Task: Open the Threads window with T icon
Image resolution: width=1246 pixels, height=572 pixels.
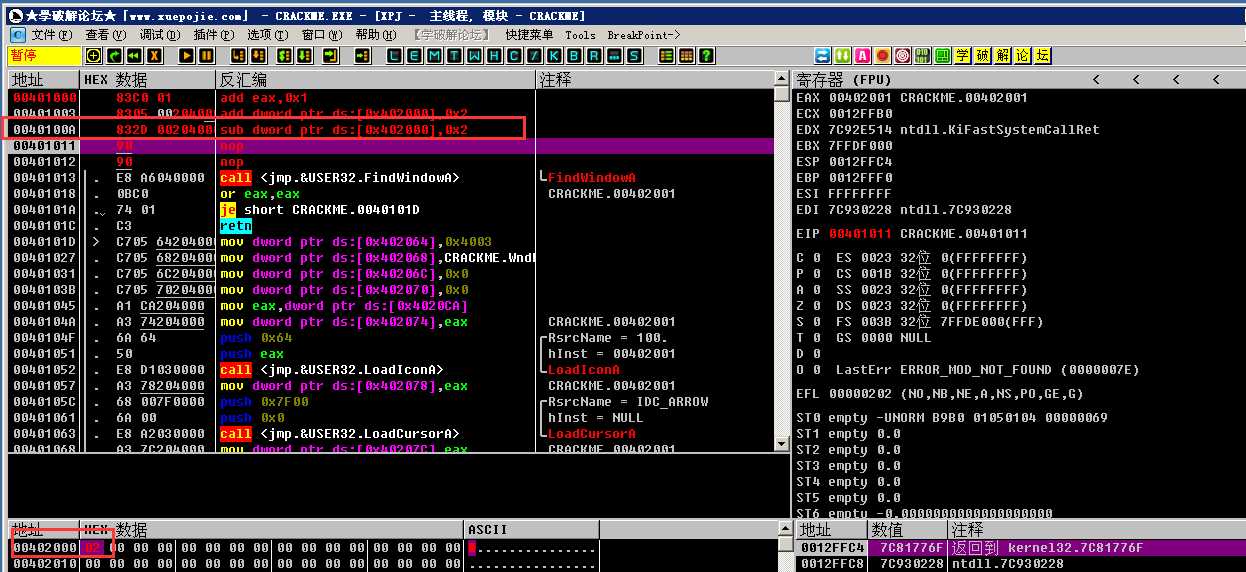Action: [454, 56]
